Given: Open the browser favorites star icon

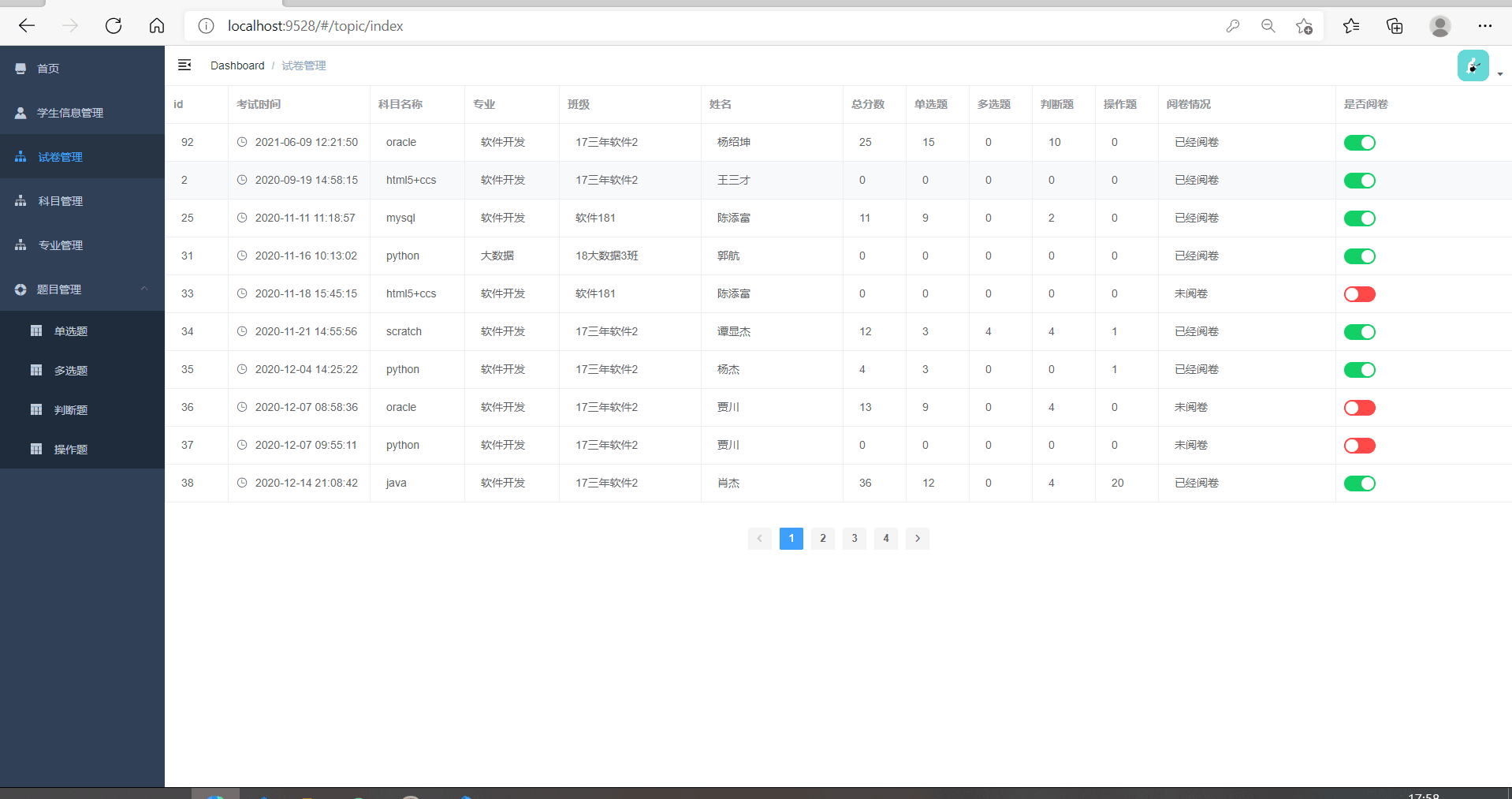Looking at the screenshot, I should (x=1350, y=26).
